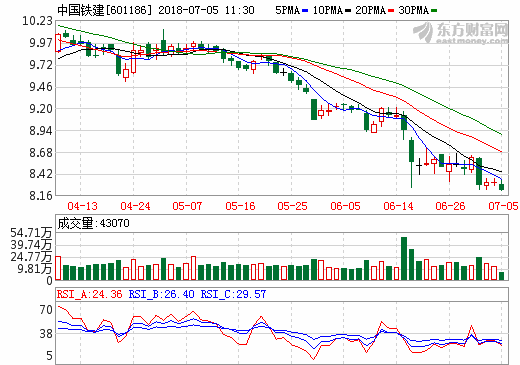Click the 30PMA legend label
Screen dimensions: 520x365
click(413, 10)
